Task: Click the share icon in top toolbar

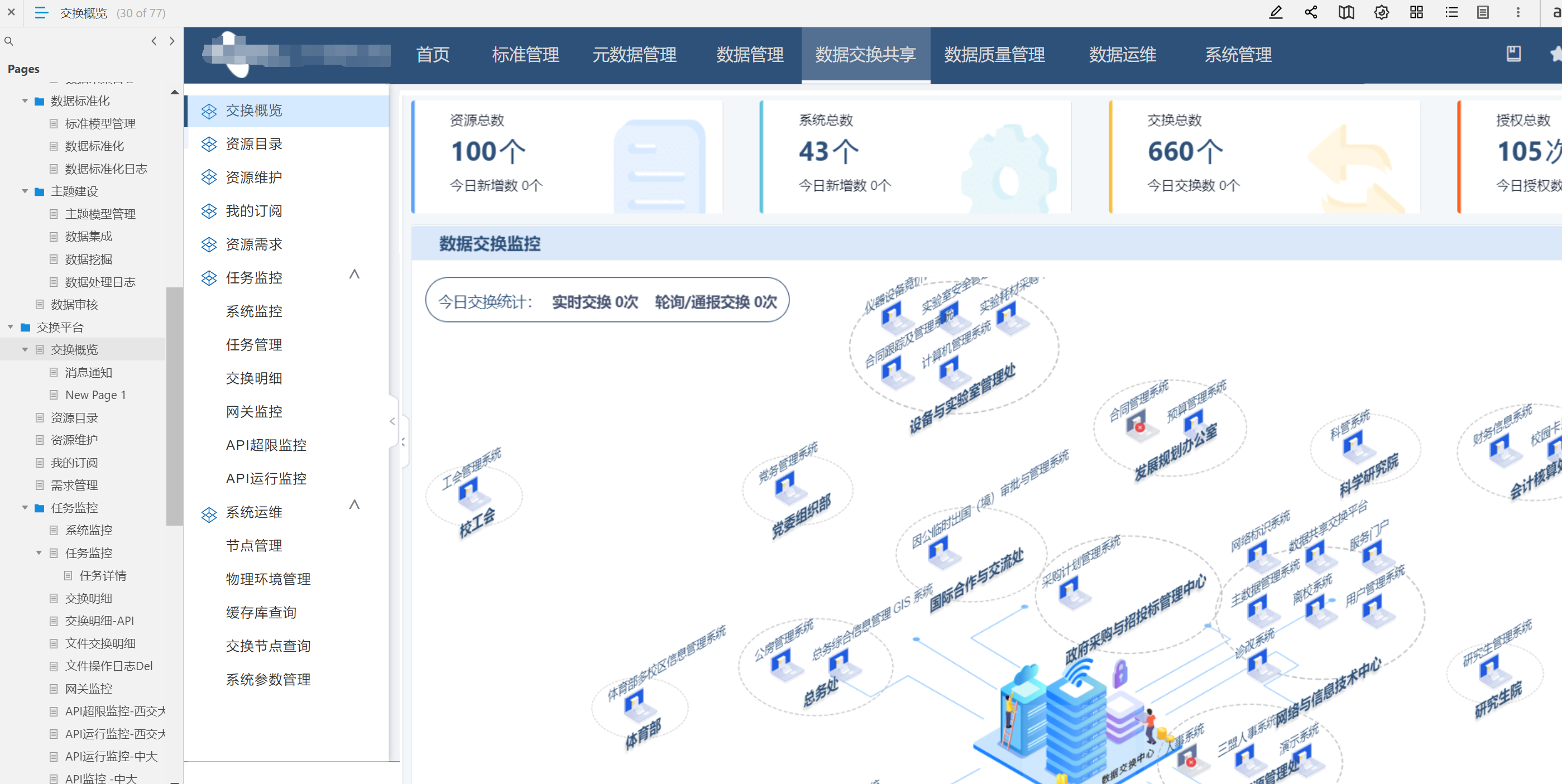Action: point(1311,13)
